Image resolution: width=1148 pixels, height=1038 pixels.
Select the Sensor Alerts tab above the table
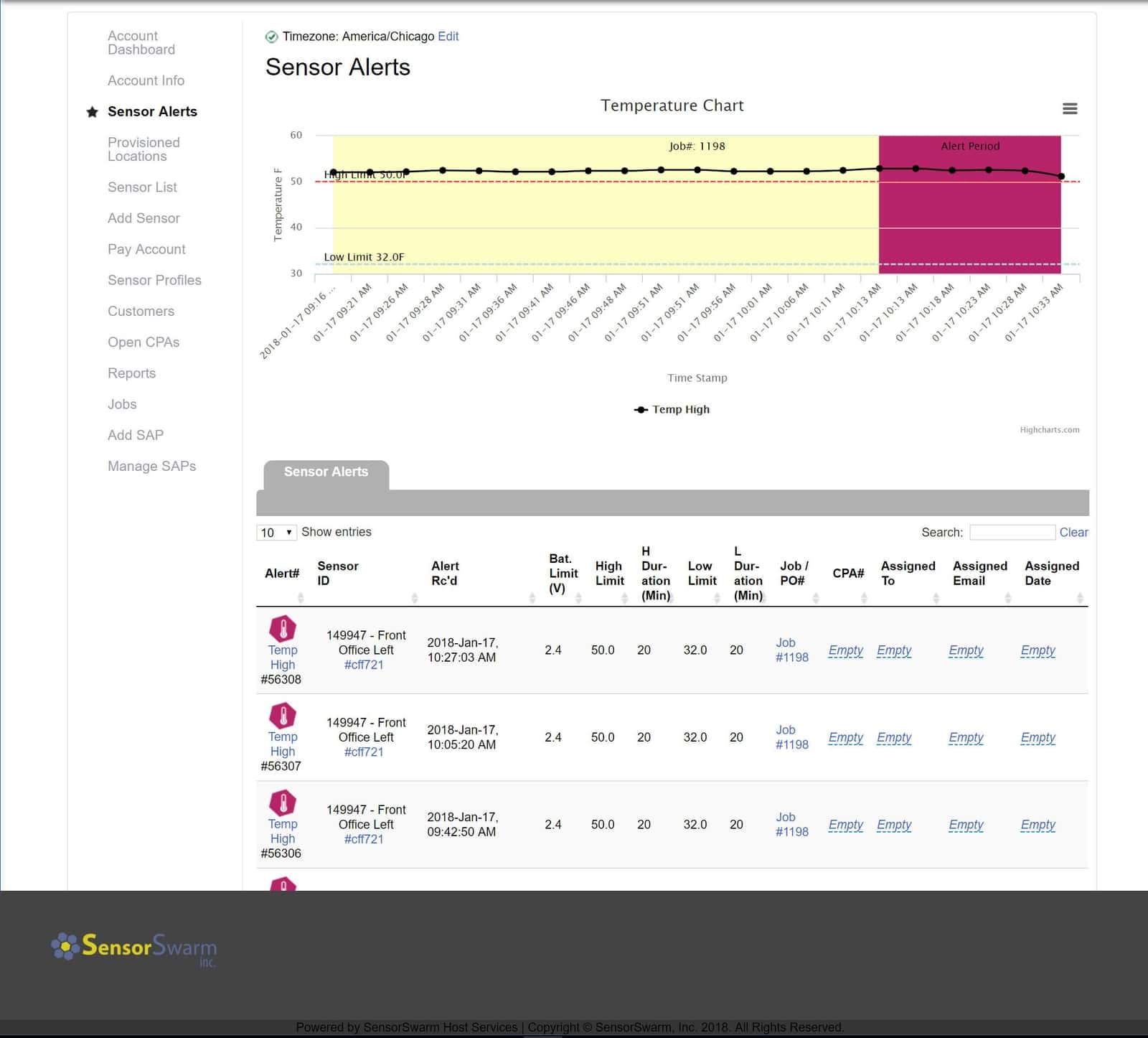tap(326, 472)
